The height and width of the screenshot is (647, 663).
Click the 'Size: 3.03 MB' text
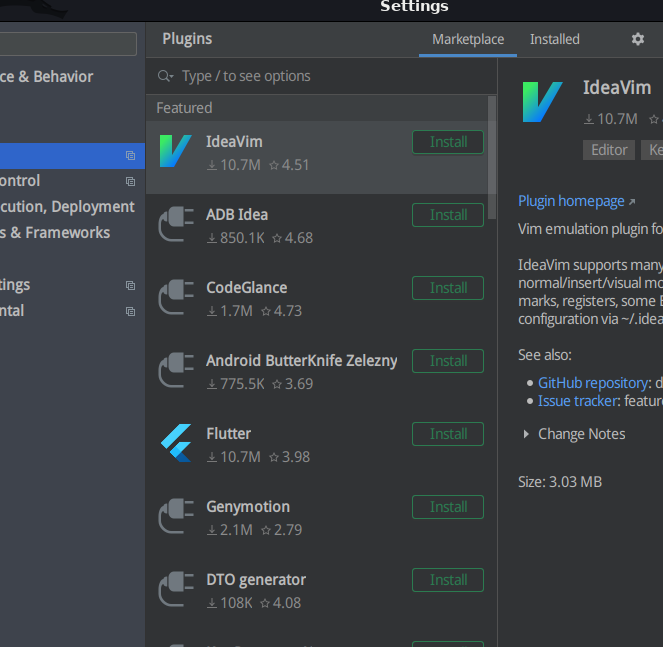click(x=560, y=482)
